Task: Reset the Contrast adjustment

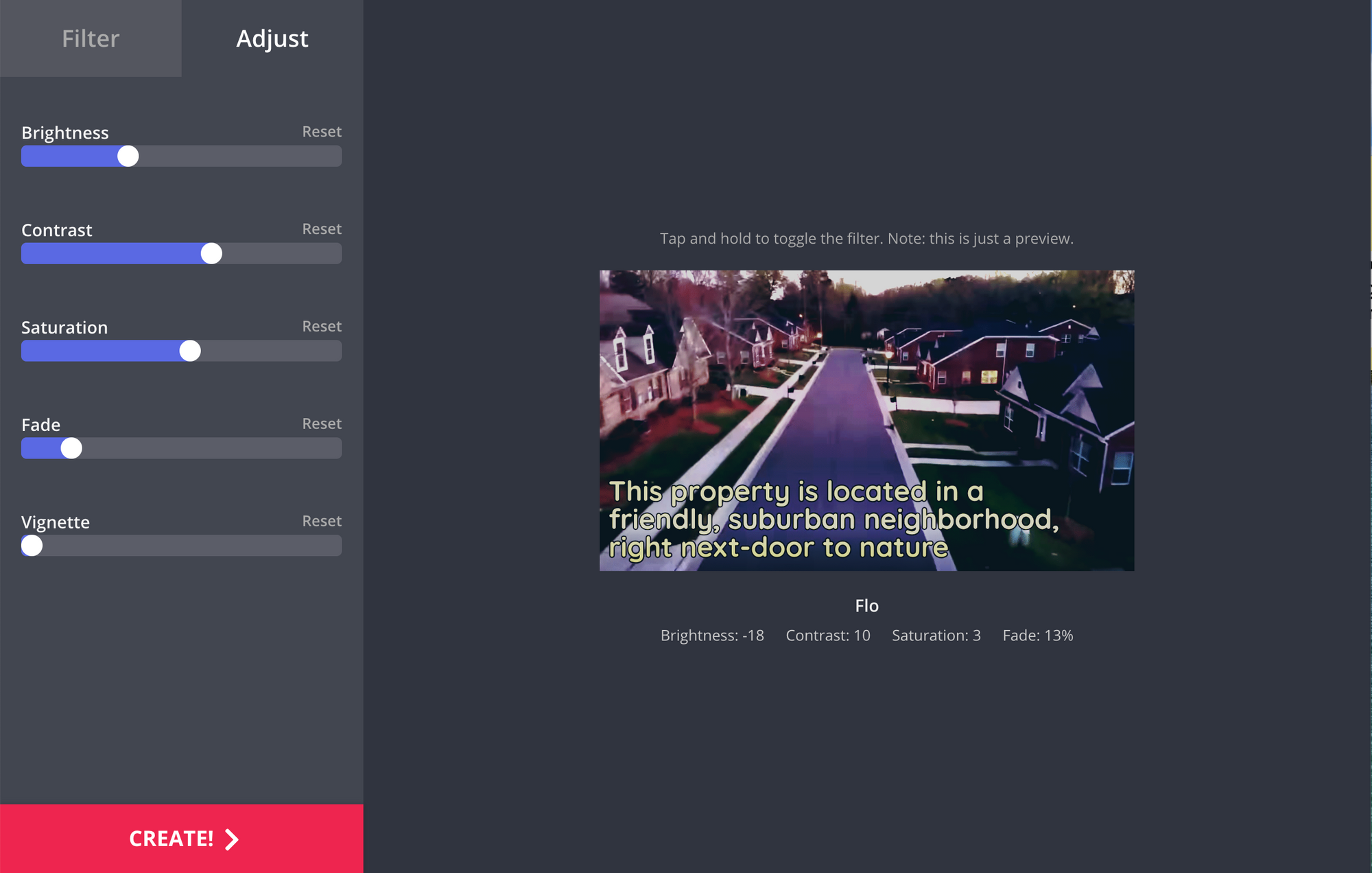Action: pos(322,229)
